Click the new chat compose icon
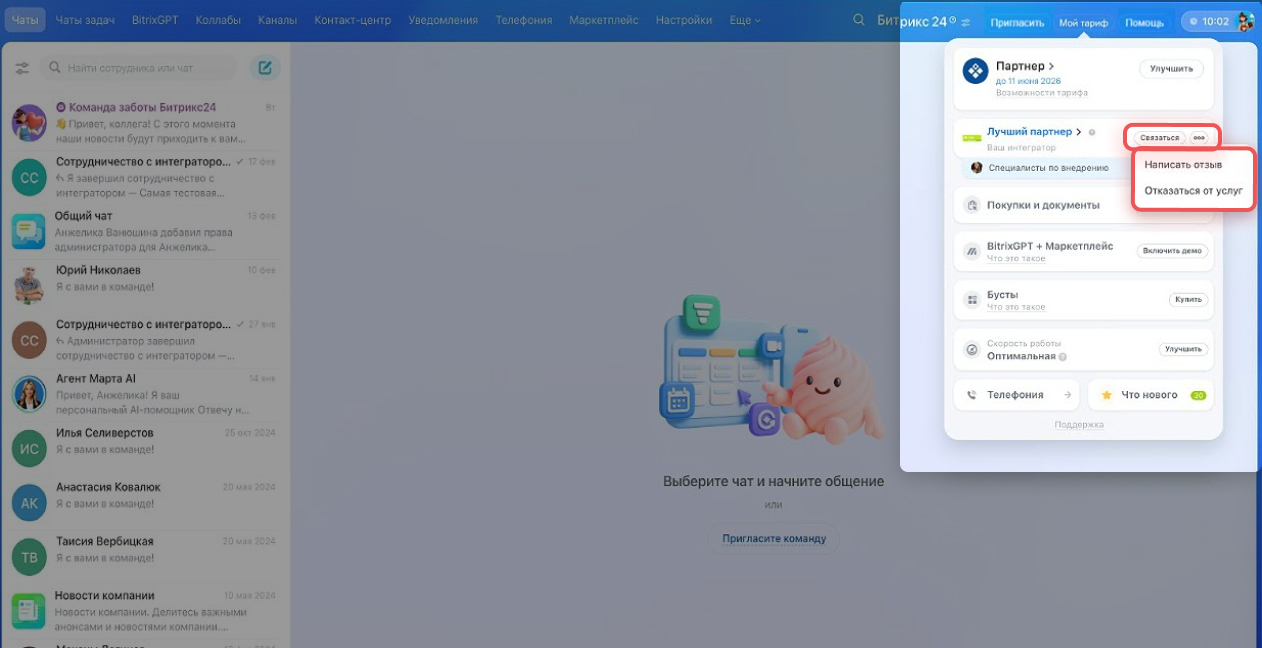This screenshot has width=1262, height=648. coord(265,68)
